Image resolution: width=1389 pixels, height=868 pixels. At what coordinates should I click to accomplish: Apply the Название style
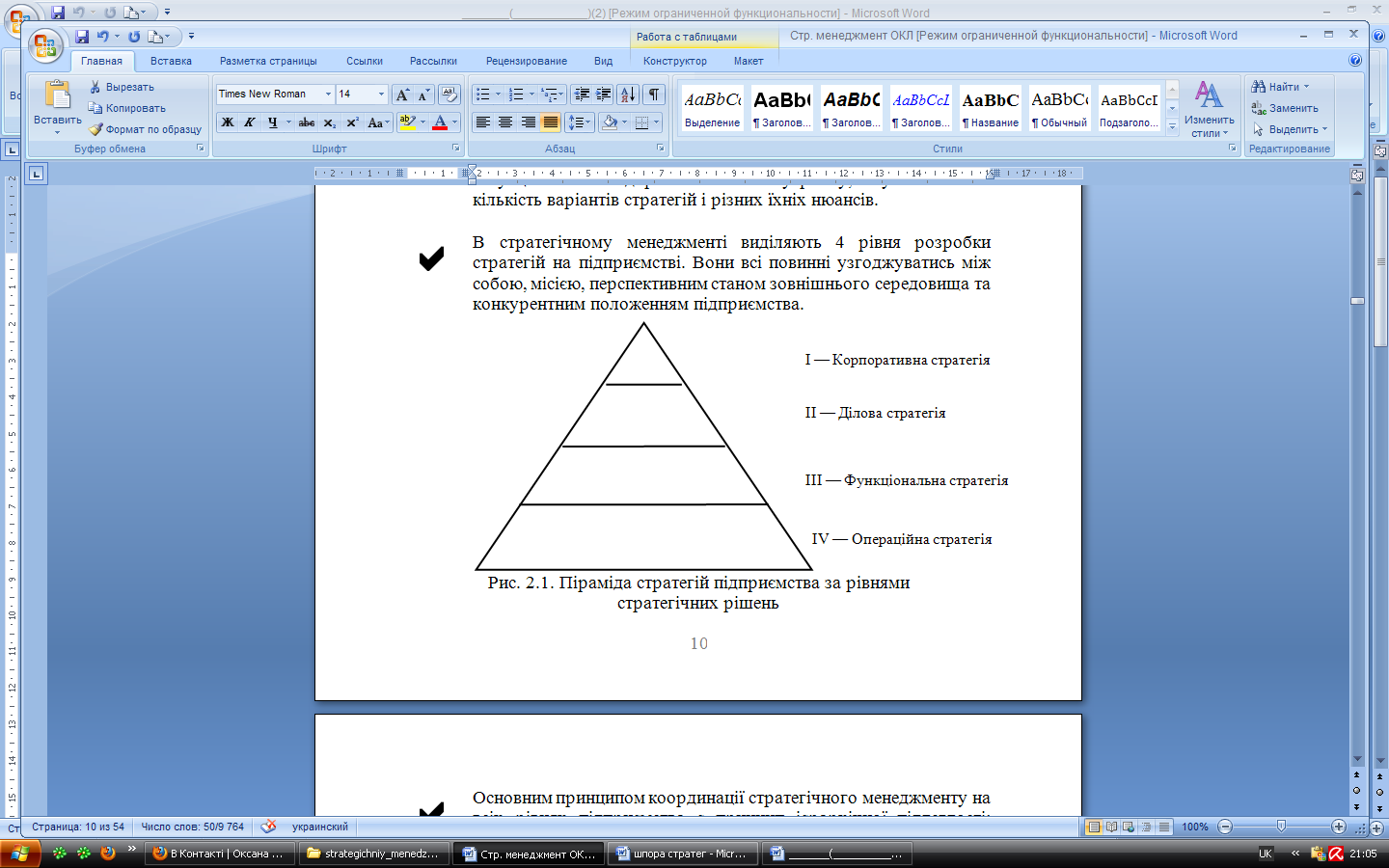click(991, 108)
